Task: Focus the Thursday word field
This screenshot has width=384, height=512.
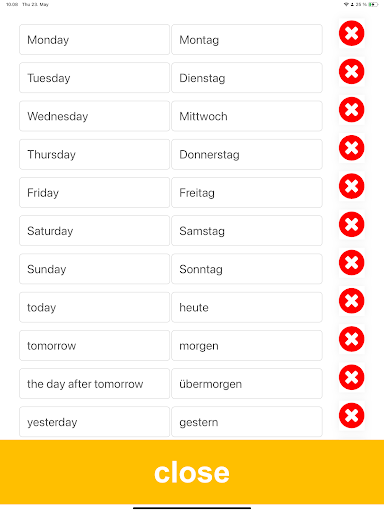Action: click(94, 154)
